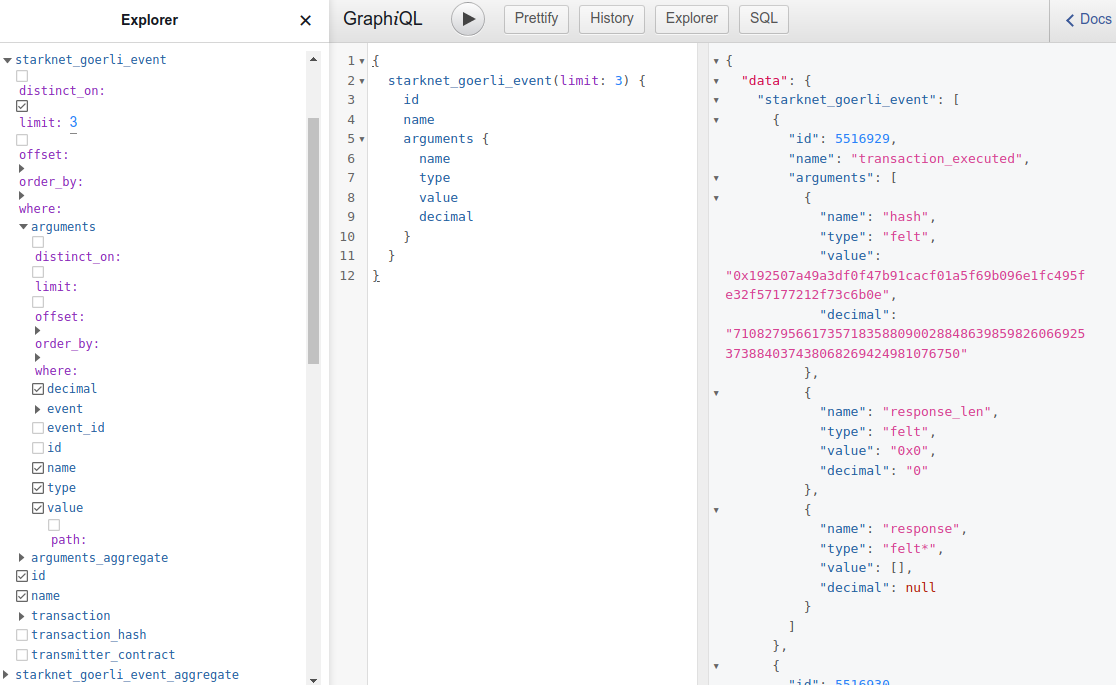
Task: Fold query editor line 2 arrow
Action: [362, 81]
